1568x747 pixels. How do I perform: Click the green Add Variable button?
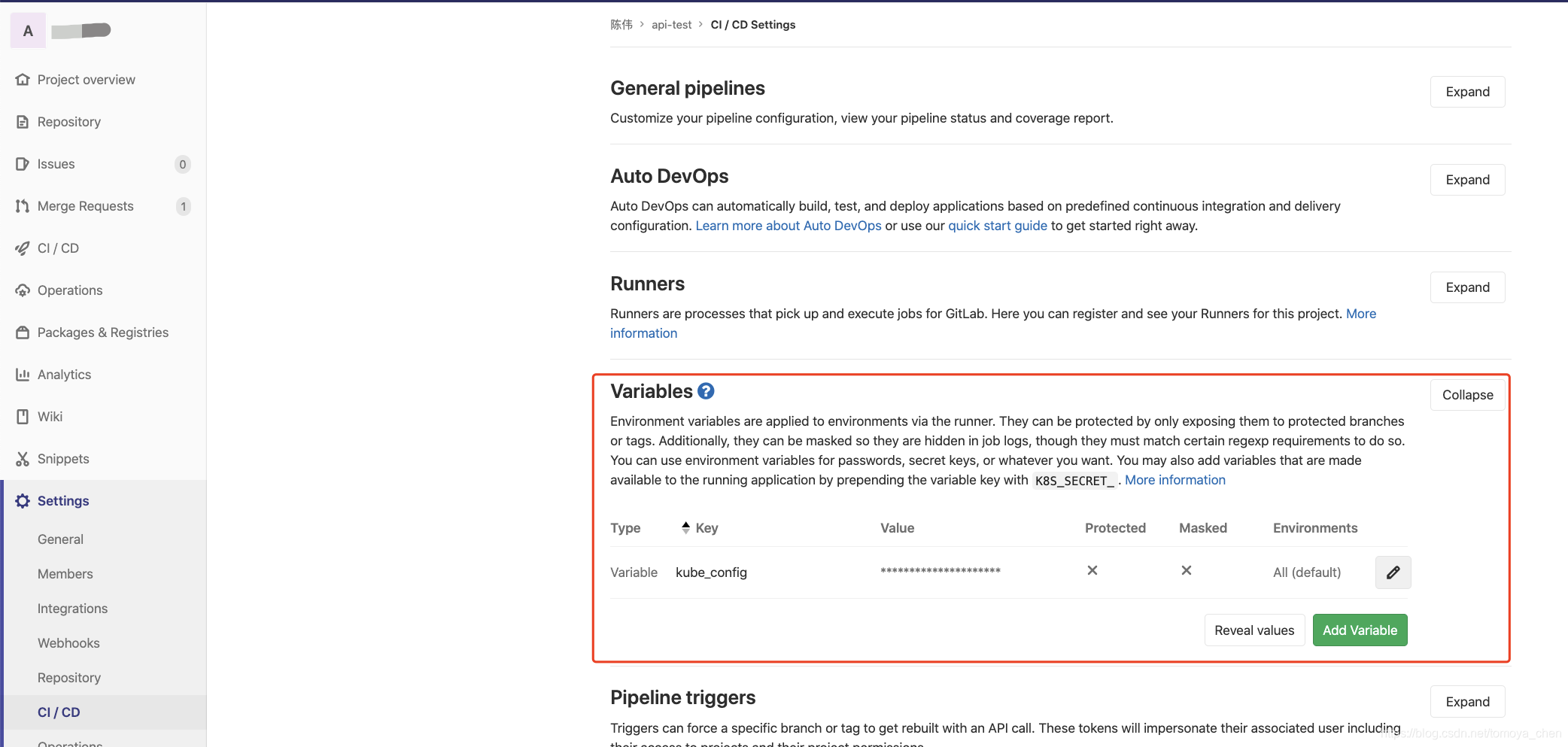pos(1360,630)
